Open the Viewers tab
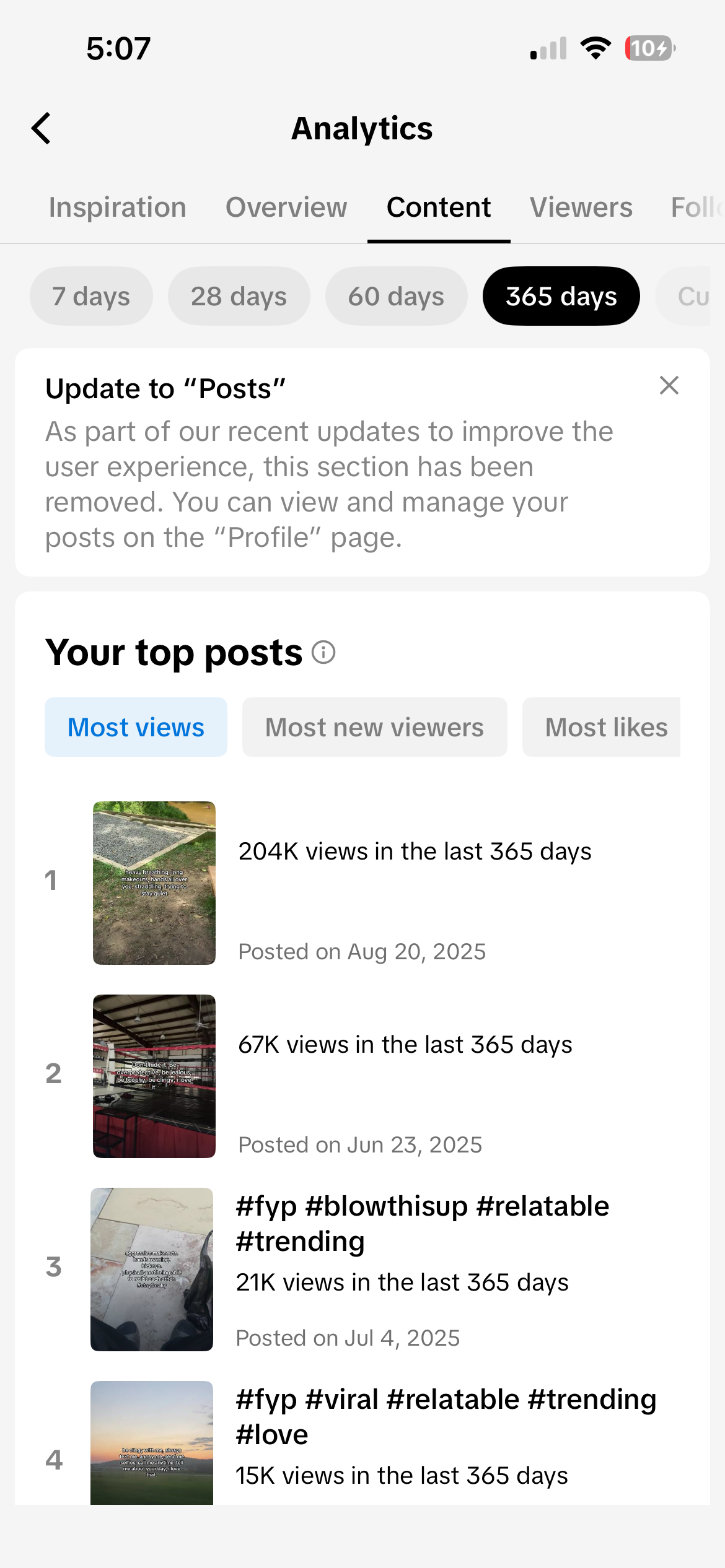The height and width of the screenshot is (1568, 725). tap(581, 207)
